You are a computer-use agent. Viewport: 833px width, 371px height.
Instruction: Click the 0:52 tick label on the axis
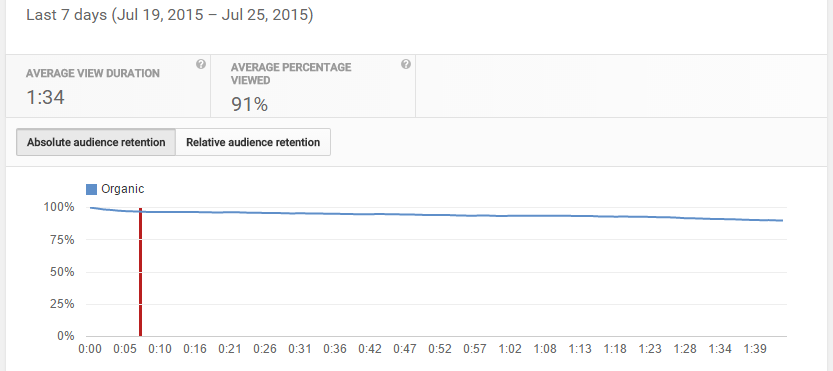coord(440,349)
